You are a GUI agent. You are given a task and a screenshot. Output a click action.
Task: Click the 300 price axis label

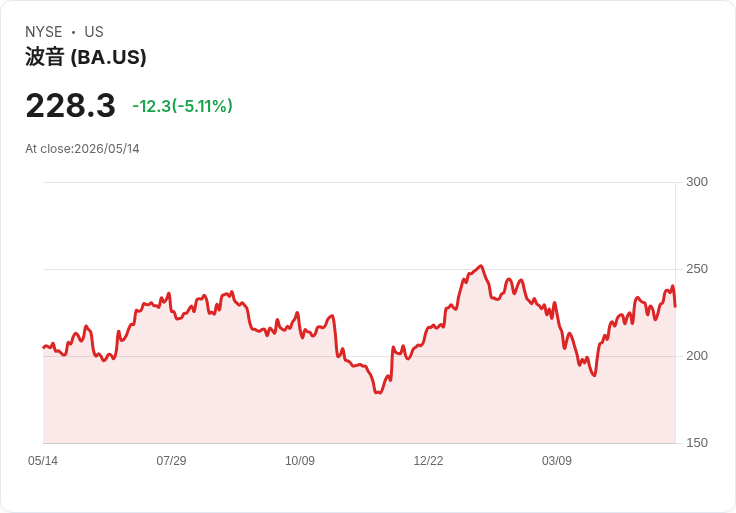point(697,182)
